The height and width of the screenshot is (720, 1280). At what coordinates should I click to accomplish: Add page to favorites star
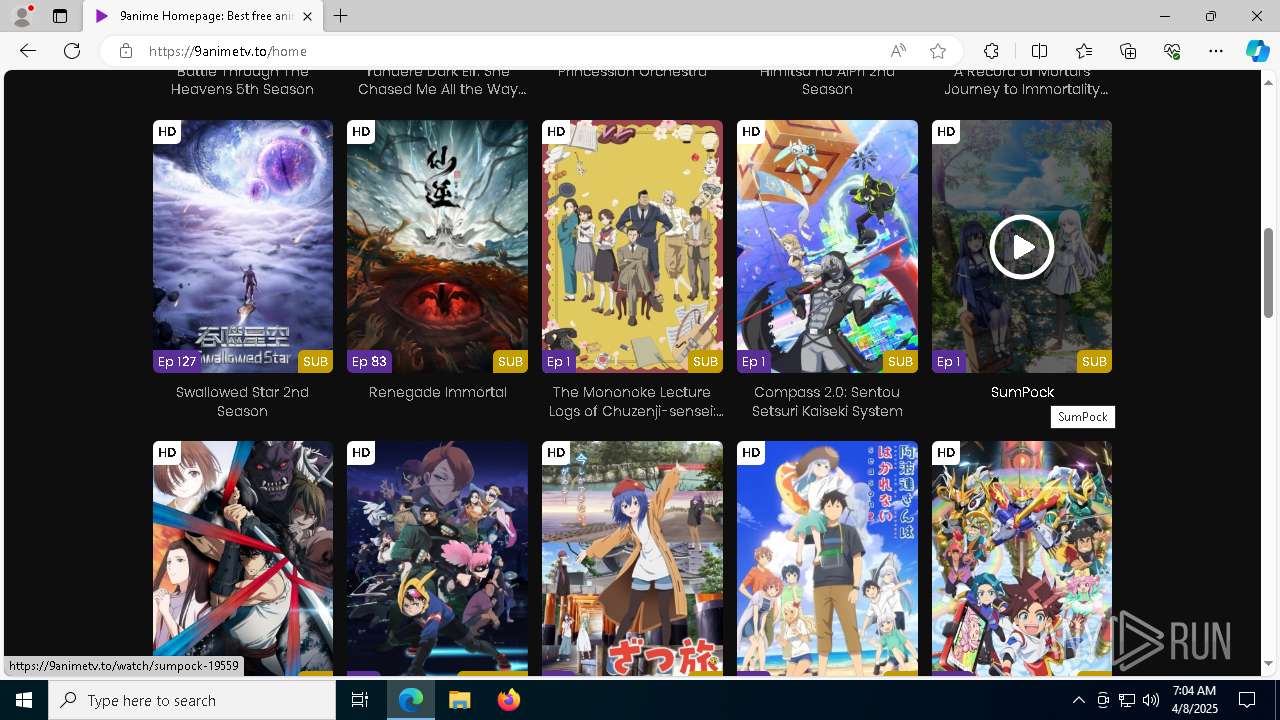(938, 51)
